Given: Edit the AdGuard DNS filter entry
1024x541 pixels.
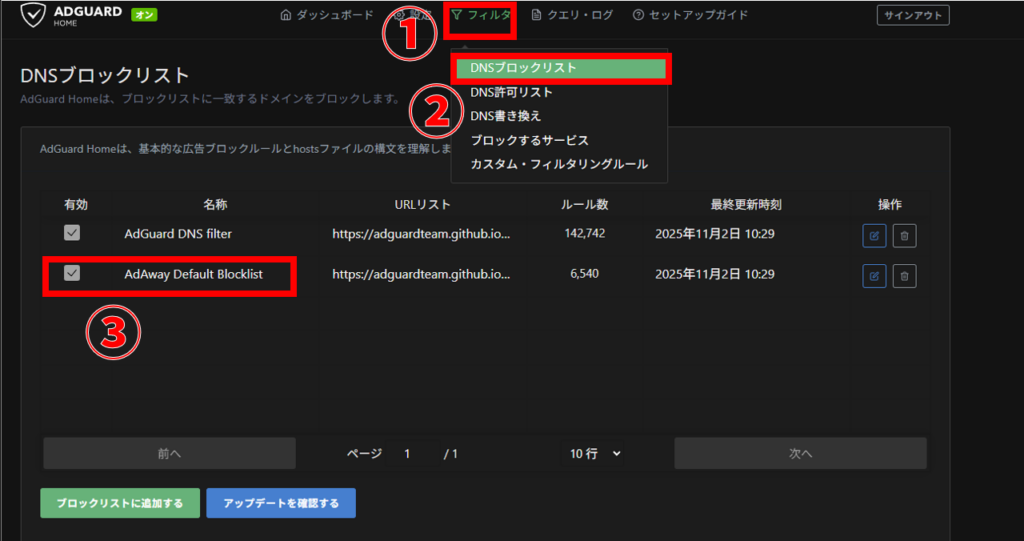Looking at the screenshot, I should (x=874, y=236).
